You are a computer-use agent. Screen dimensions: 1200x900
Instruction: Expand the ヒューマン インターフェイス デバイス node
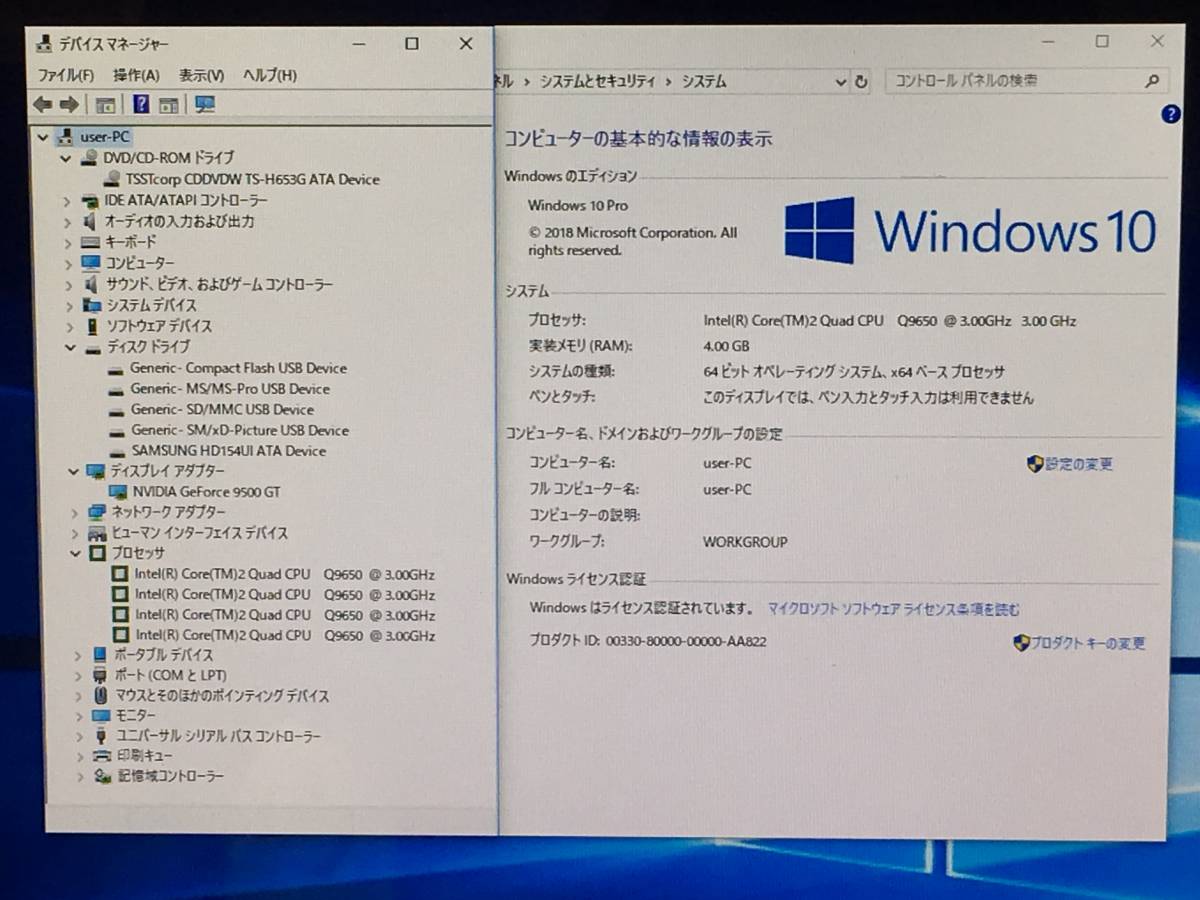pos(75,533)
